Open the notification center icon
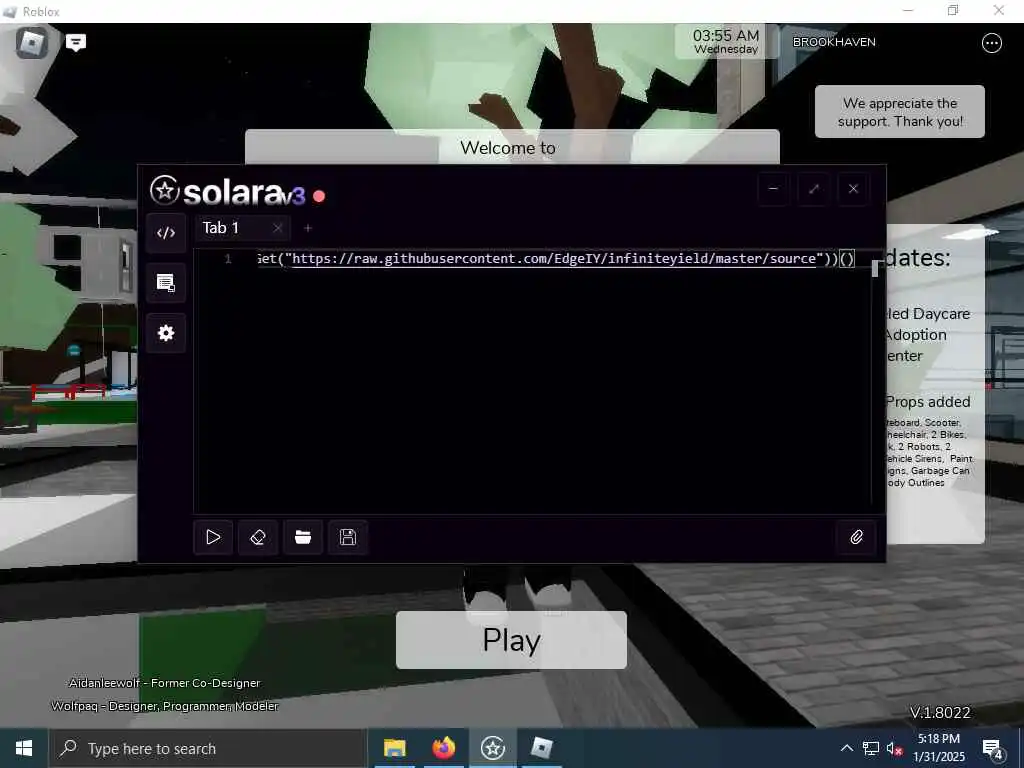The width and height of the screenshot is (1024, 768). [992, 749]
